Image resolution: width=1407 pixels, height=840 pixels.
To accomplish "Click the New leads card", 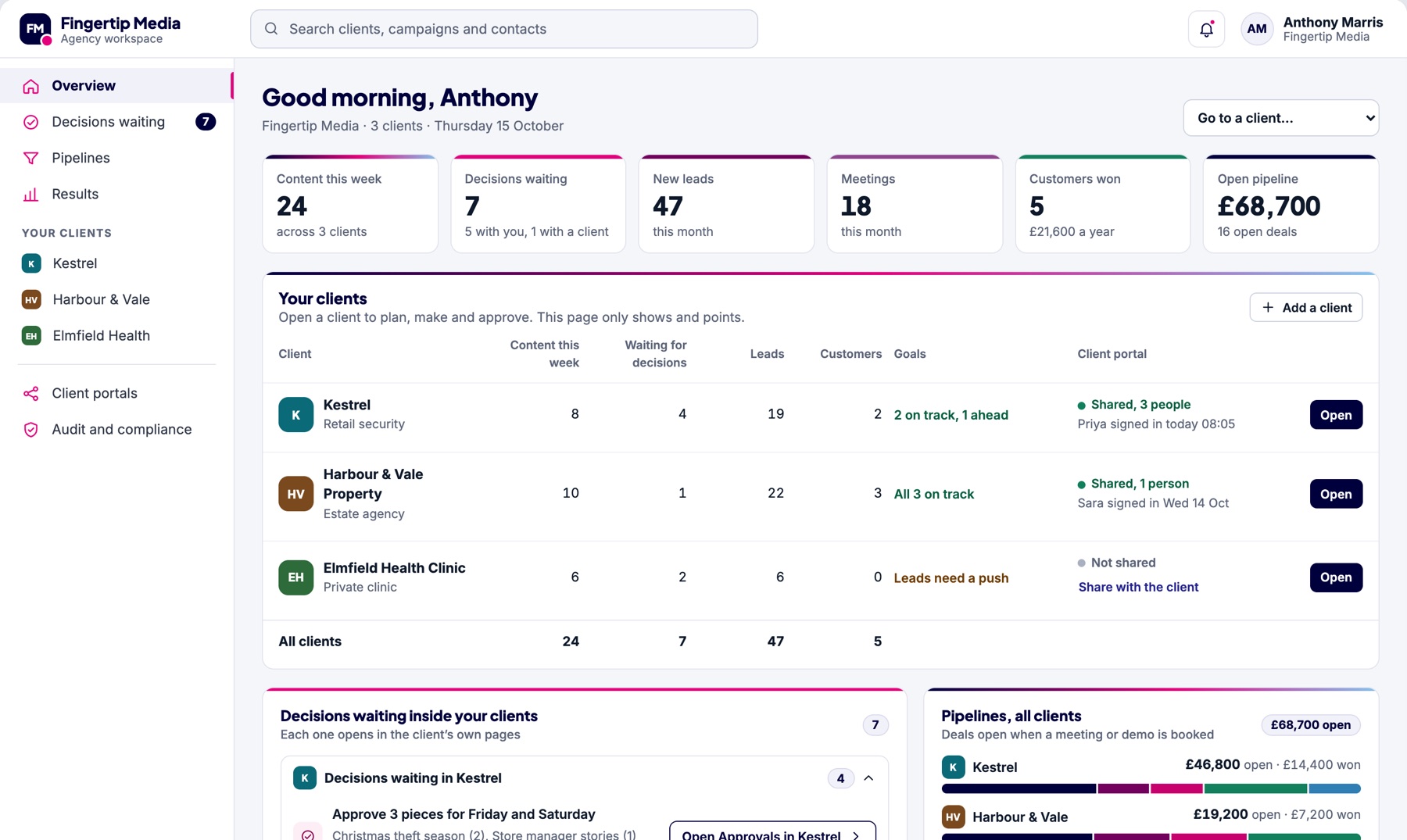I will pyautogui.click(x=726, y=204).
